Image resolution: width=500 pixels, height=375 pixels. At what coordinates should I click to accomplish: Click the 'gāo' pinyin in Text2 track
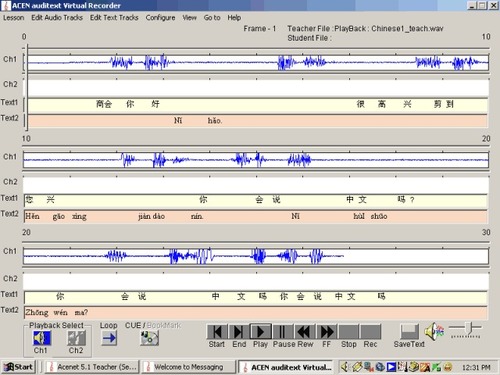59,216
